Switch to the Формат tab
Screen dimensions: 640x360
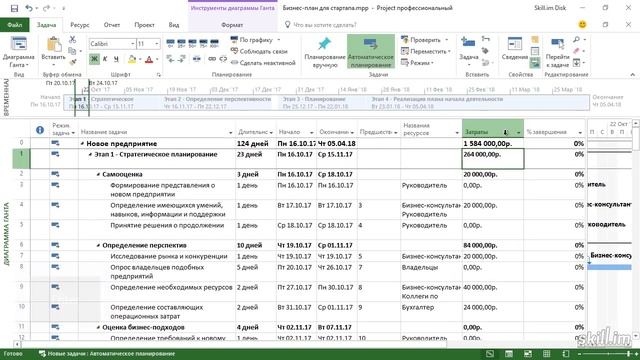[232, 25]
